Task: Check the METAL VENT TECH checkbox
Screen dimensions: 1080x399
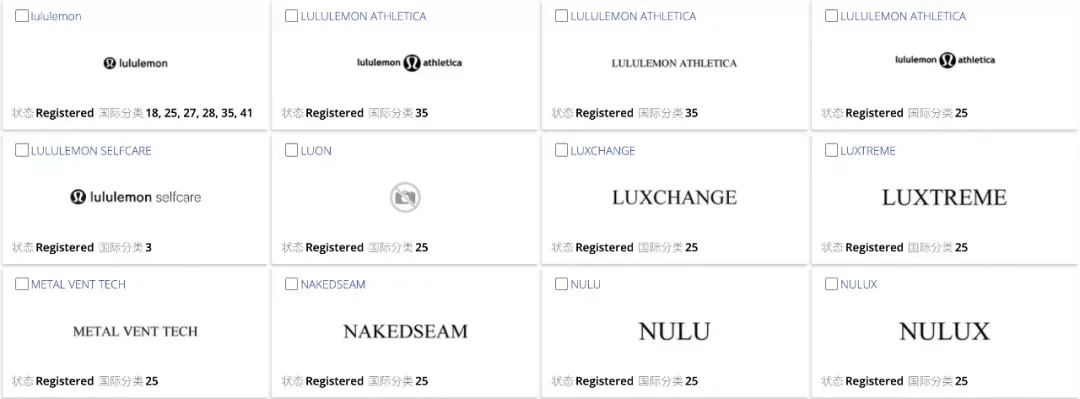Action: click(x=22, y=284)
